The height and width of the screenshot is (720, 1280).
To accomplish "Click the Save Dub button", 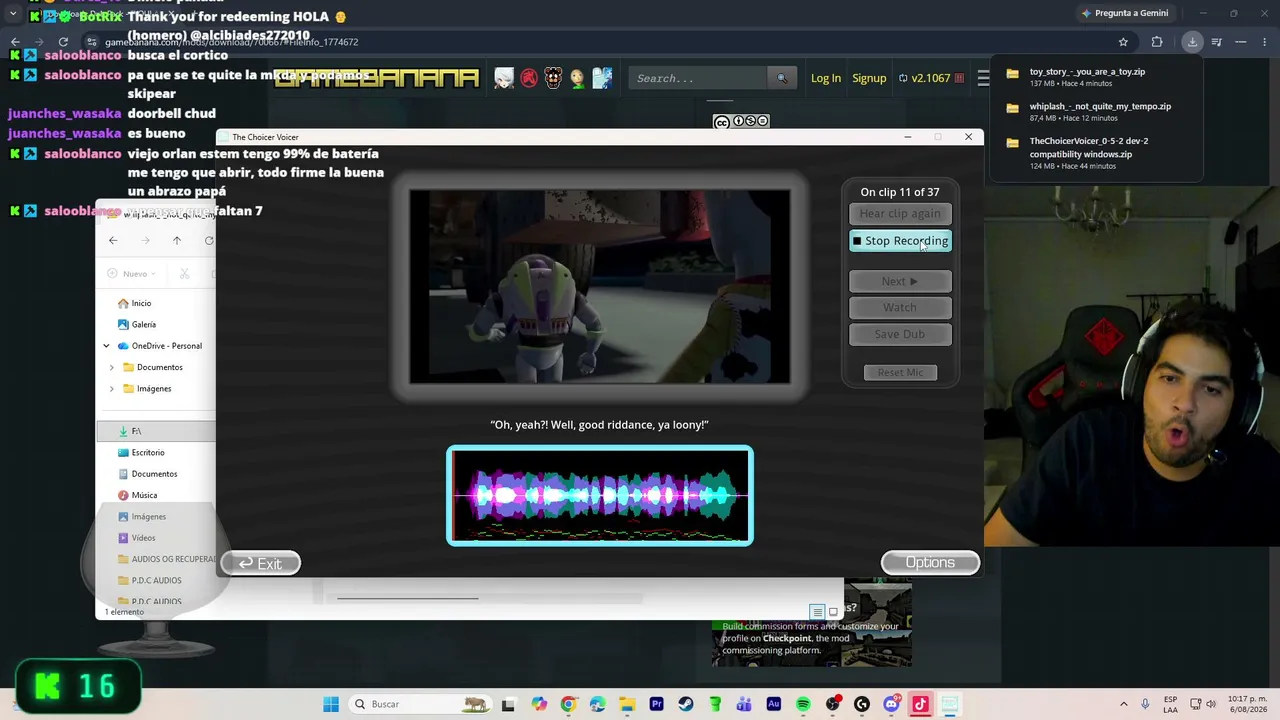I will coord(900,334).
